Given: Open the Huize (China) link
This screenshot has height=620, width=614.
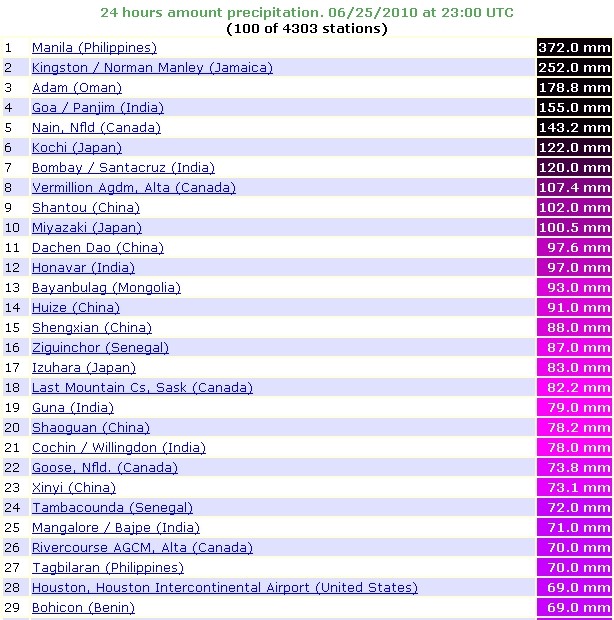Looking at the screenshot, I should [76, 308].
